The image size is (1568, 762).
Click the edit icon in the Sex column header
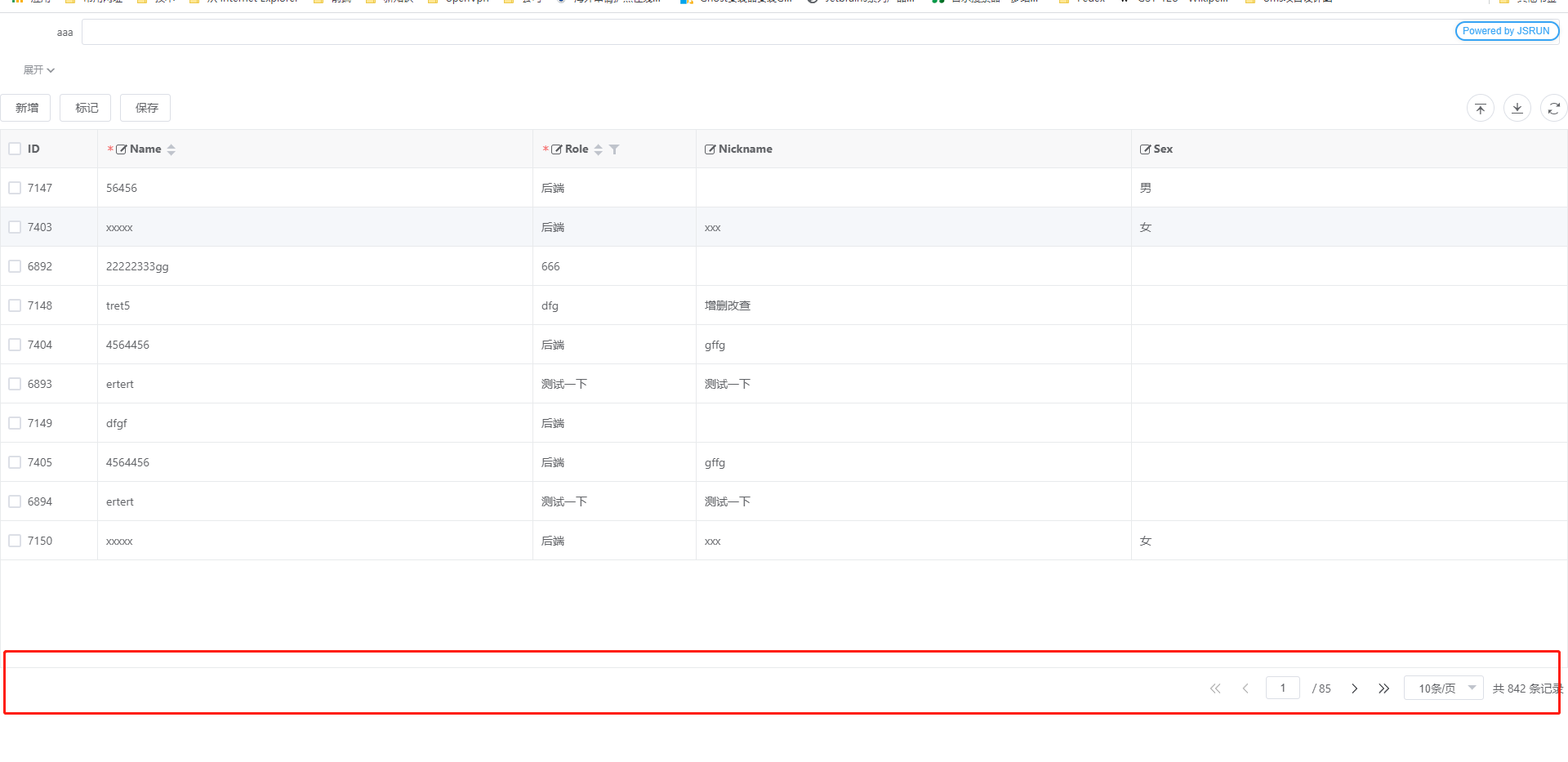[x=1145, y=149]
